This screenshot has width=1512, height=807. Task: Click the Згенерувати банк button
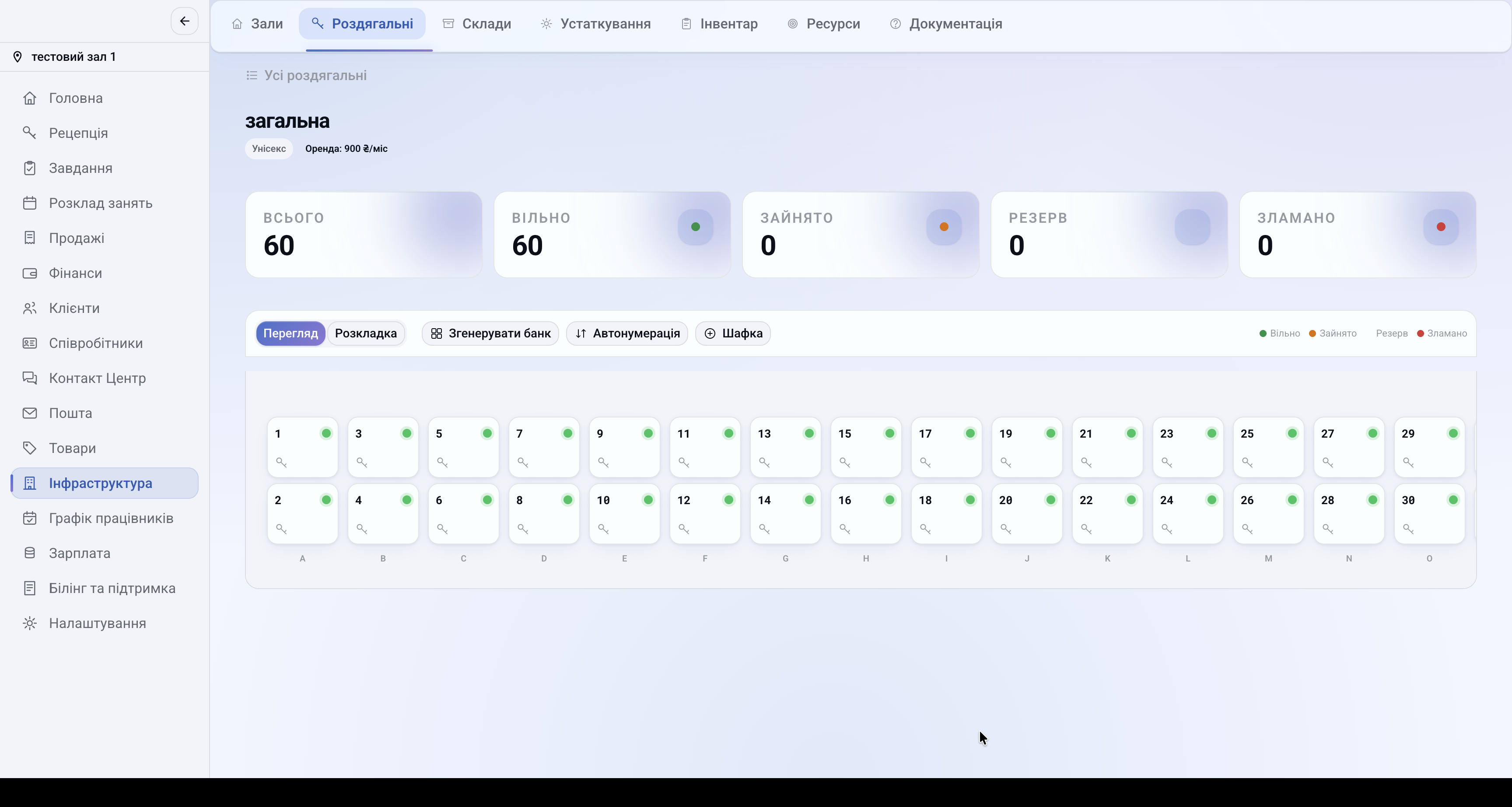click(490, 333)
